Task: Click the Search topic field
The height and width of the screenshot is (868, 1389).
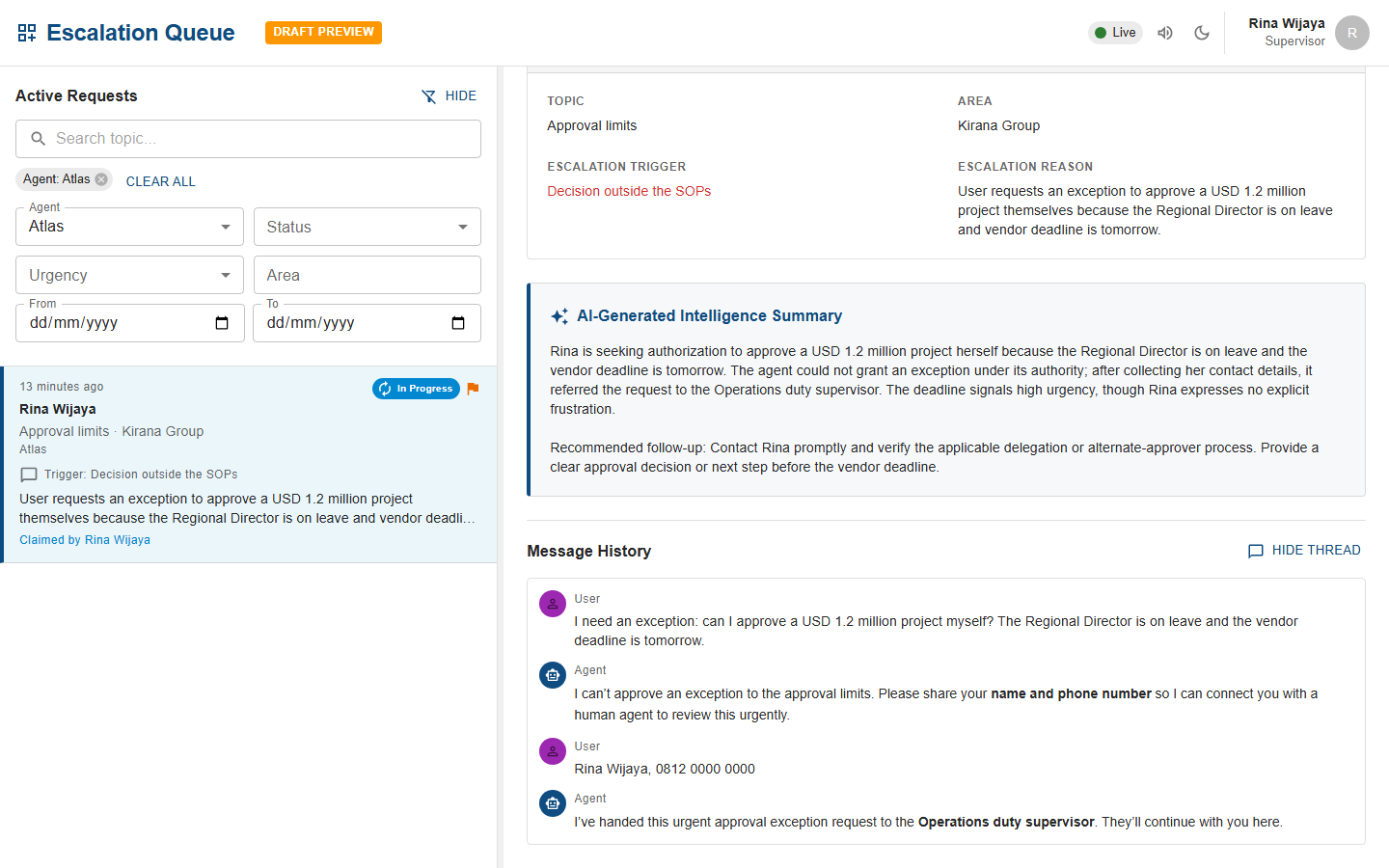Action: point(249,139)
